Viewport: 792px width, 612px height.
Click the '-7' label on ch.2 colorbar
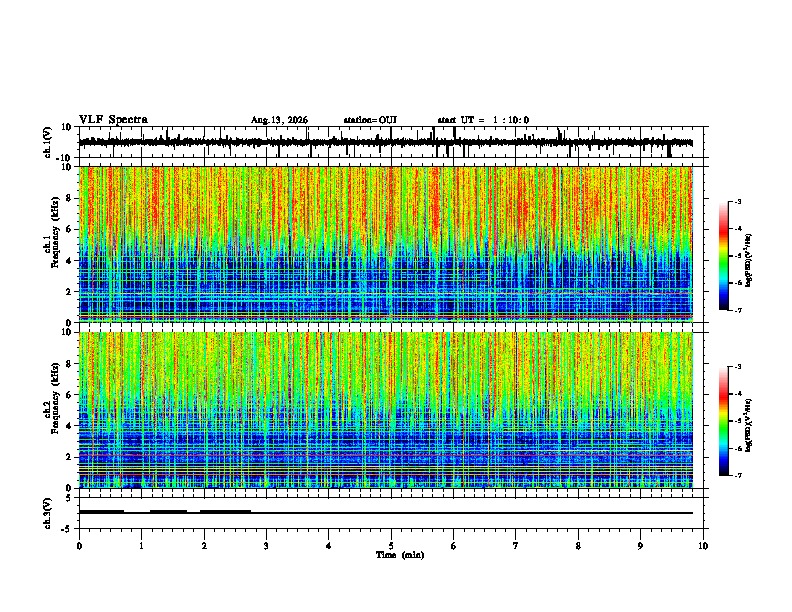[738, 475]
